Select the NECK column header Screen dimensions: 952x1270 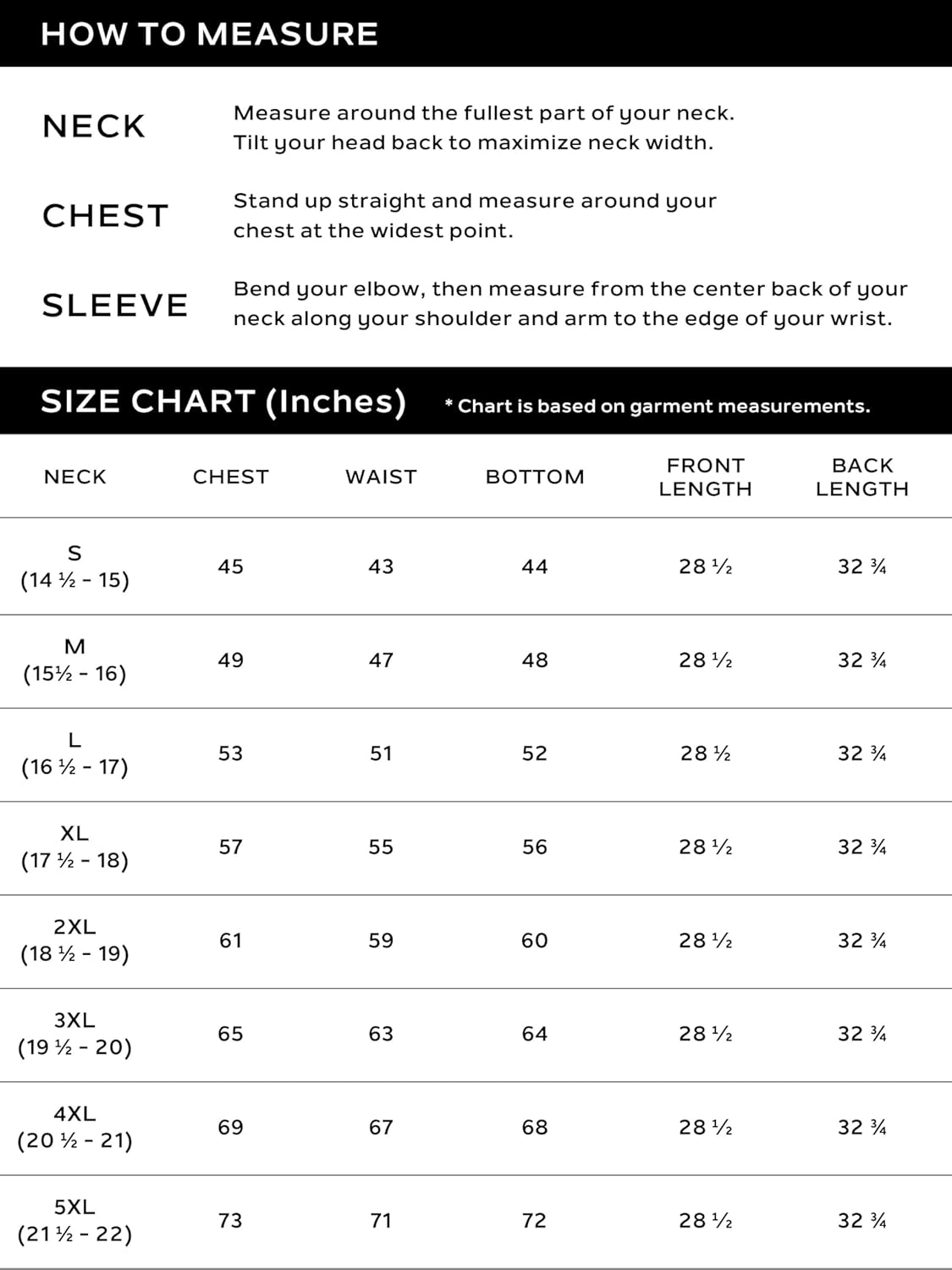pyautogui.click(x=75, y=477)
